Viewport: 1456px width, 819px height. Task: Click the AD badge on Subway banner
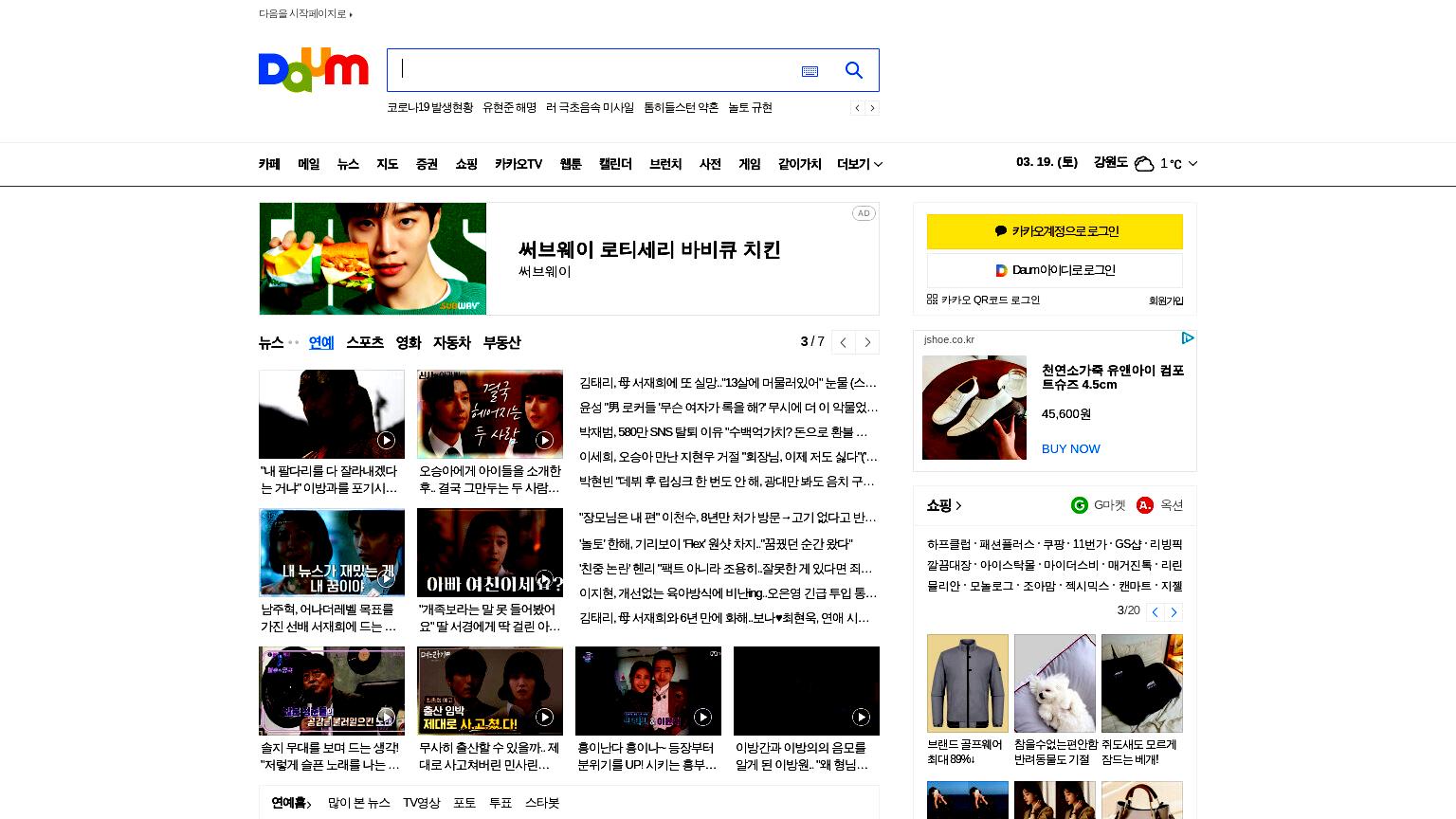pos(864,213)
